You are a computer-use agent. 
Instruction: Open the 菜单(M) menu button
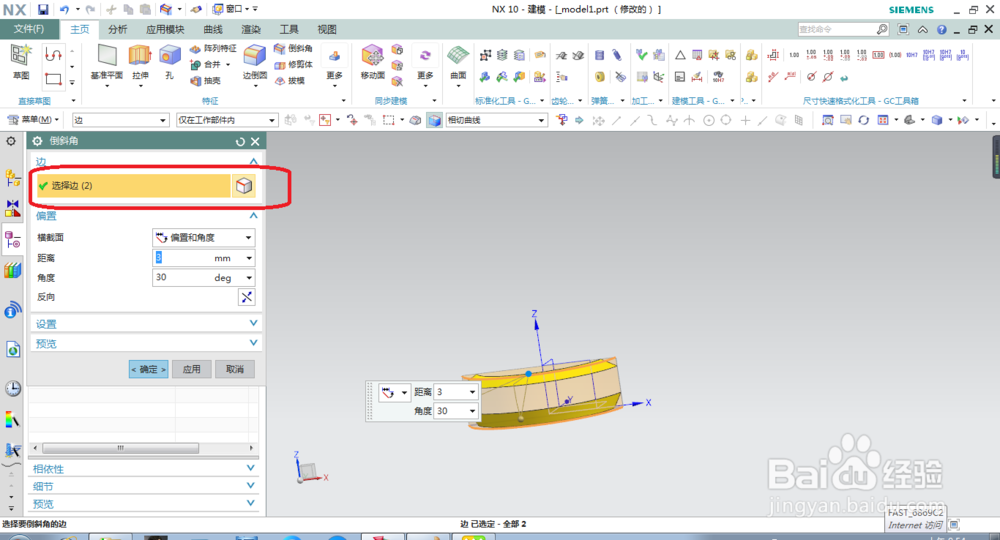[33, 120]
